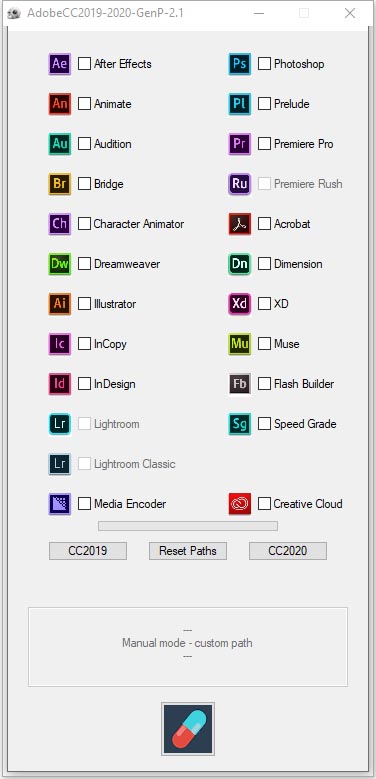
Task: Click the Flash Builder Fb icon
Action: 240,384
